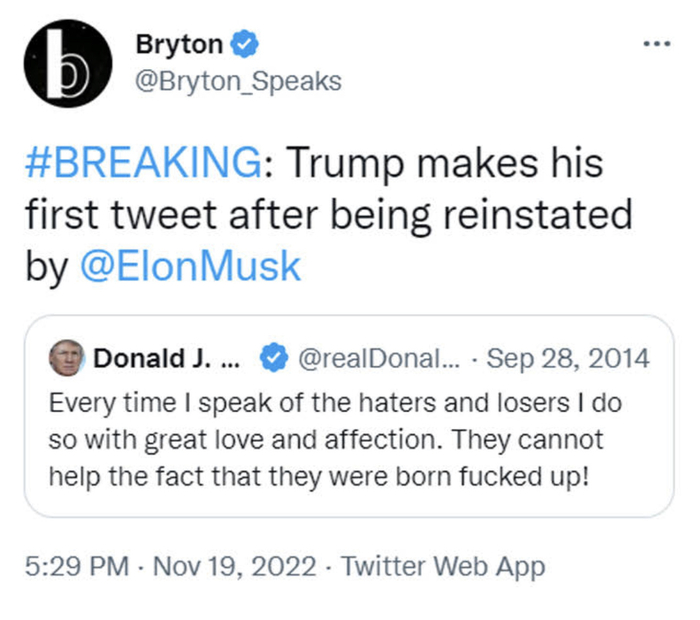Open the Twitter Web App source link

pyautogui.click(x=443, y=567)
